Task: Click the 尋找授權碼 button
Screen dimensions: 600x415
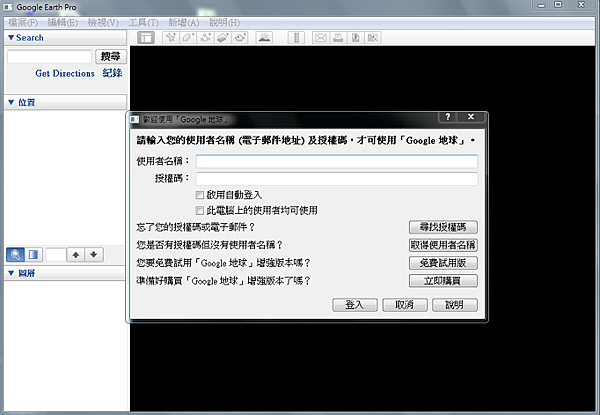Action: (x=443, y=227)
